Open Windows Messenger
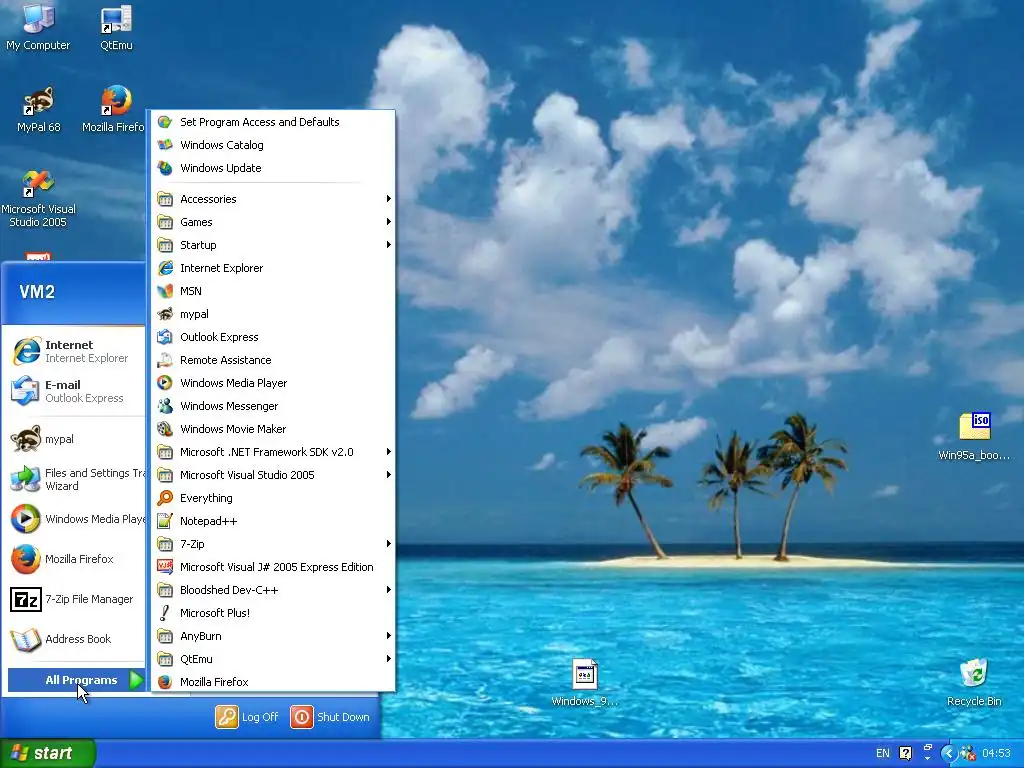 273,406
